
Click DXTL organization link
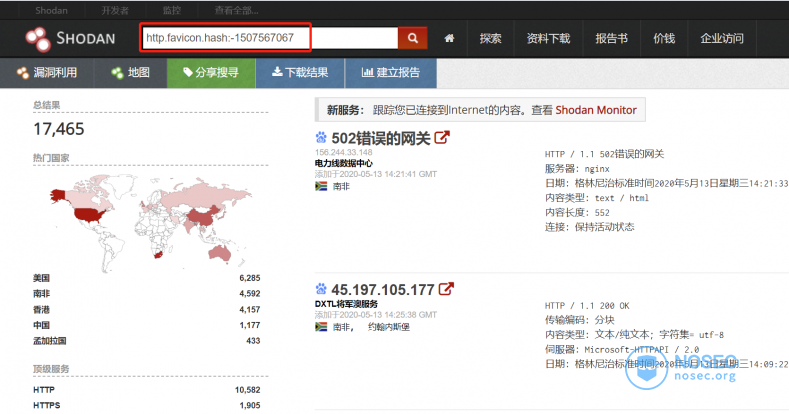pyautogui.click(x=346, y=304)
